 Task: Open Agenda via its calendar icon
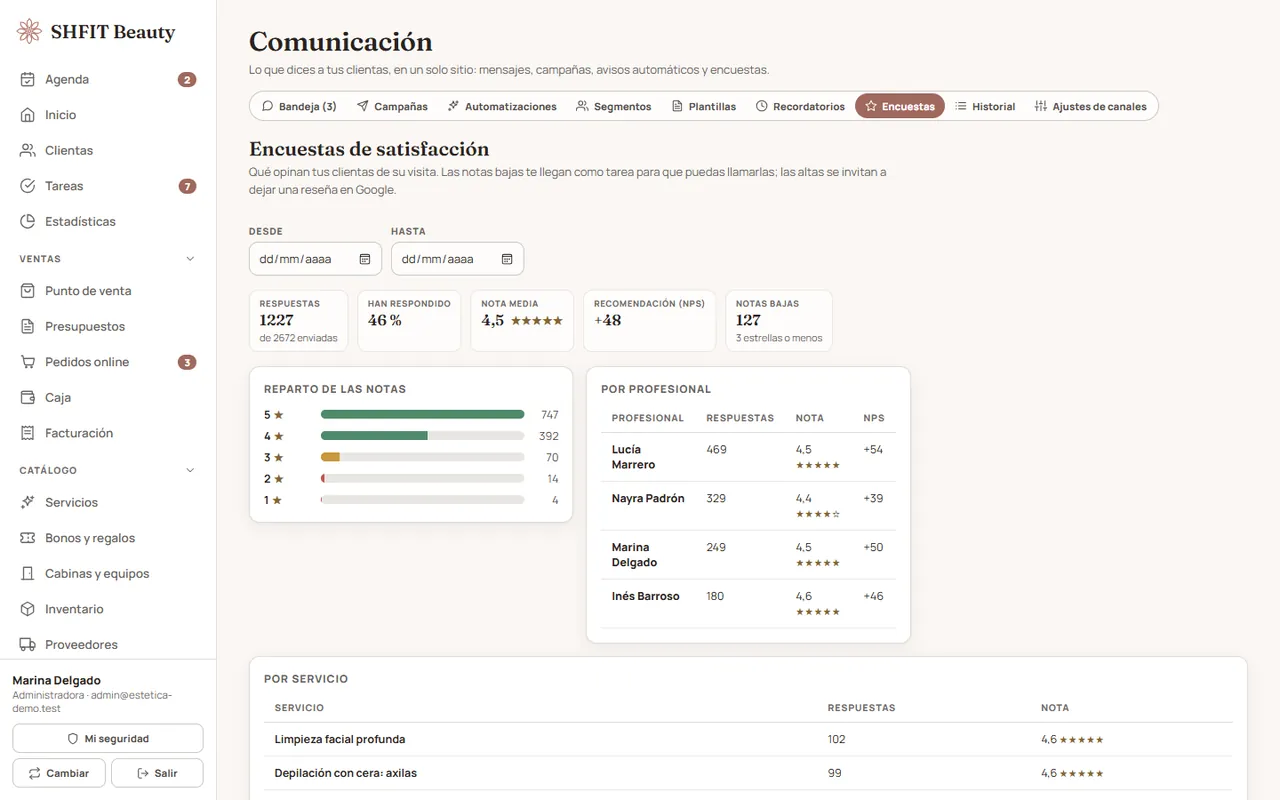[x=28, y=79]
